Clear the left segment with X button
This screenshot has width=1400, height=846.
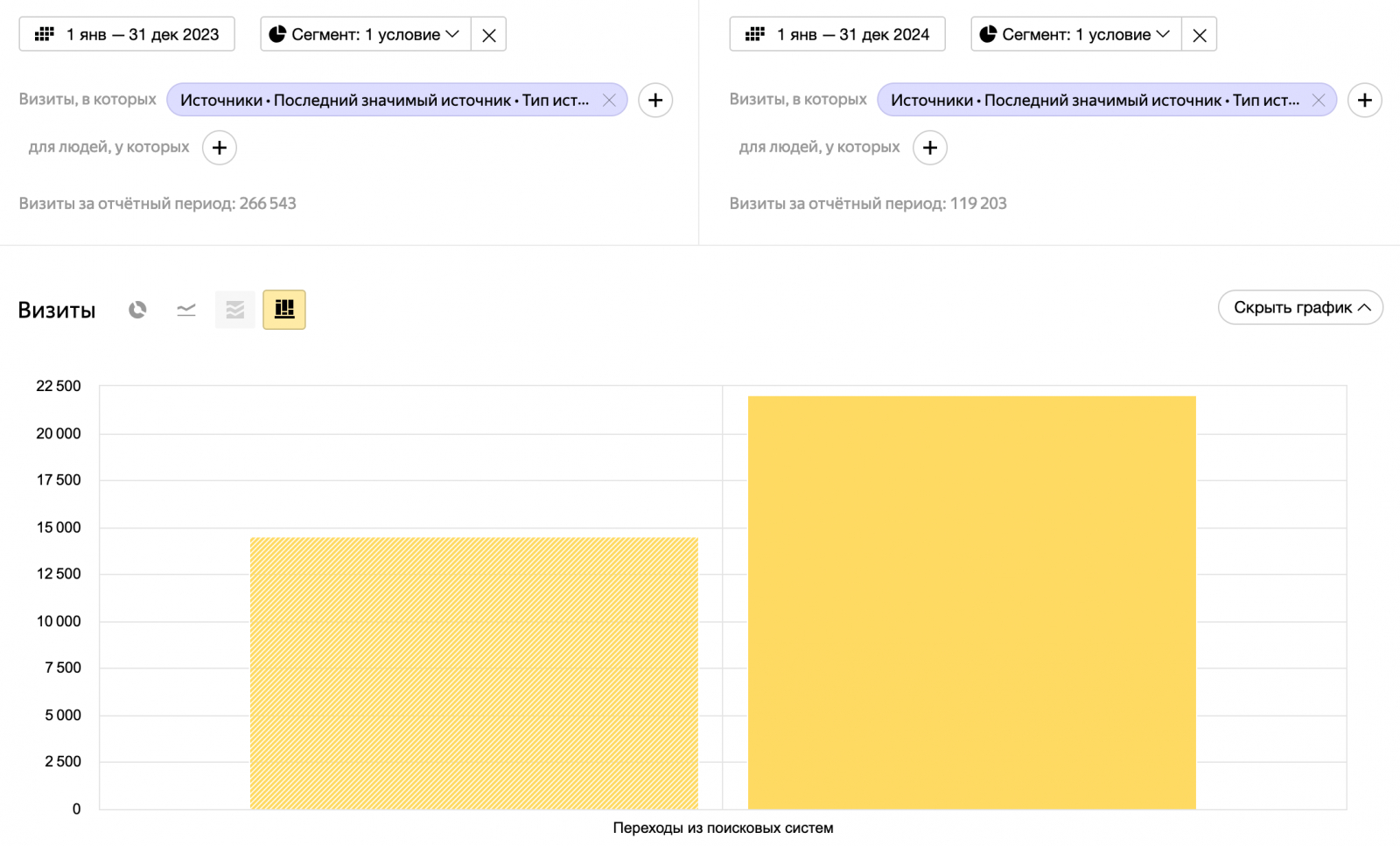489,35
